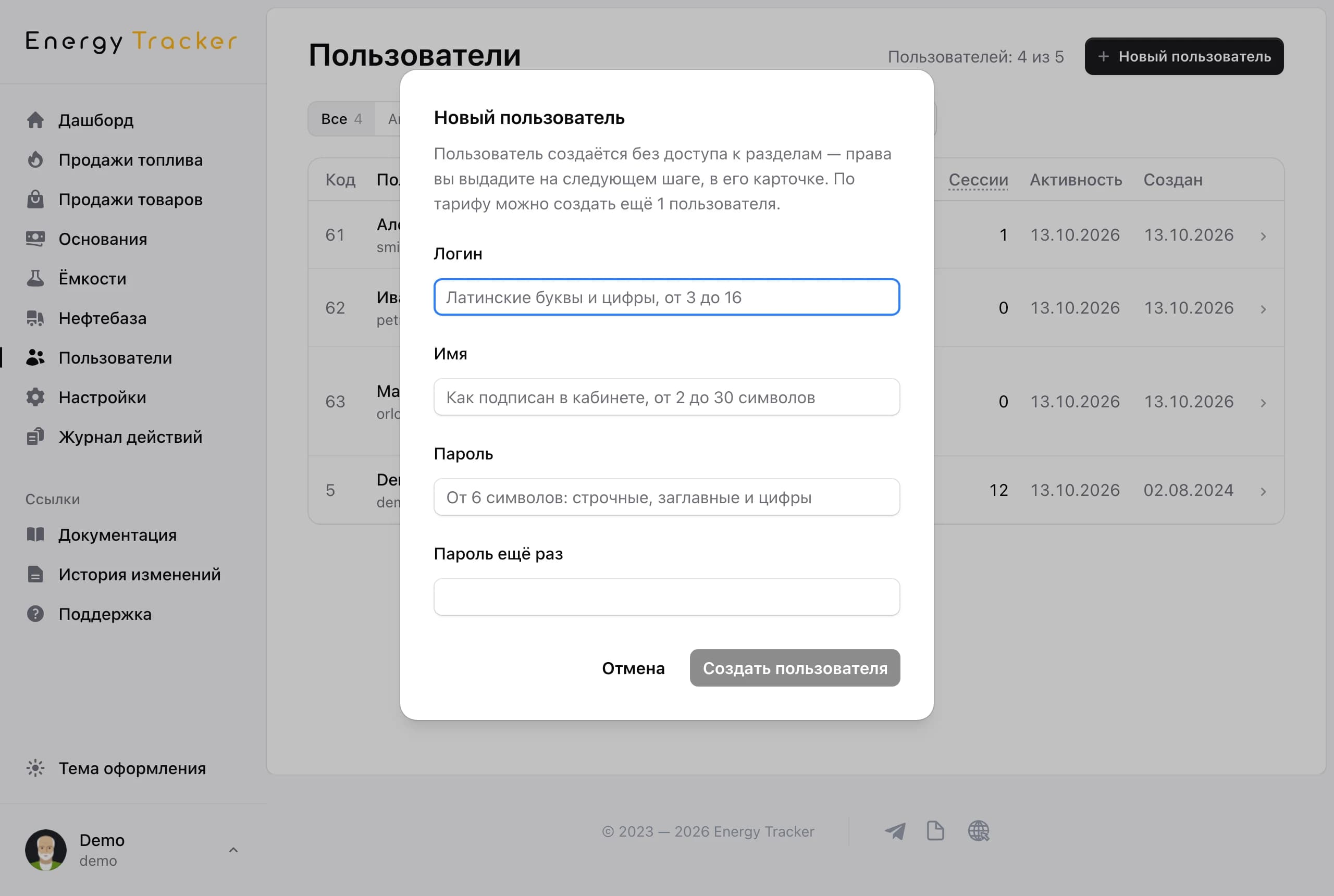Click the Demo user avatar
Image resolution: width=1334 pixels, height=896 pixels.
coord(46,850)
